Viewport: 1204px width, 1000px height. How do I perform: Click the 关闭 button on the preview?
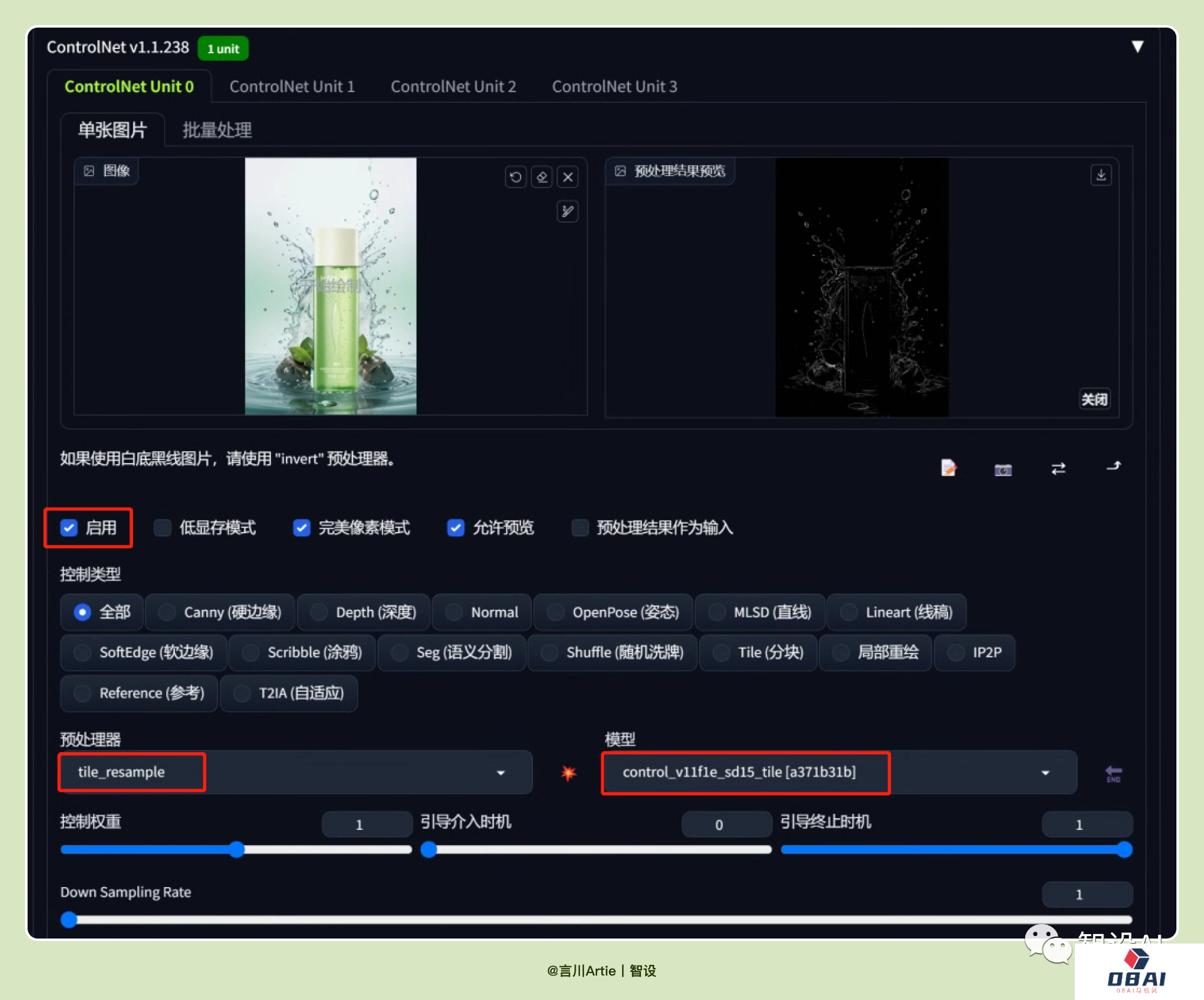(x=1094, y=399)
